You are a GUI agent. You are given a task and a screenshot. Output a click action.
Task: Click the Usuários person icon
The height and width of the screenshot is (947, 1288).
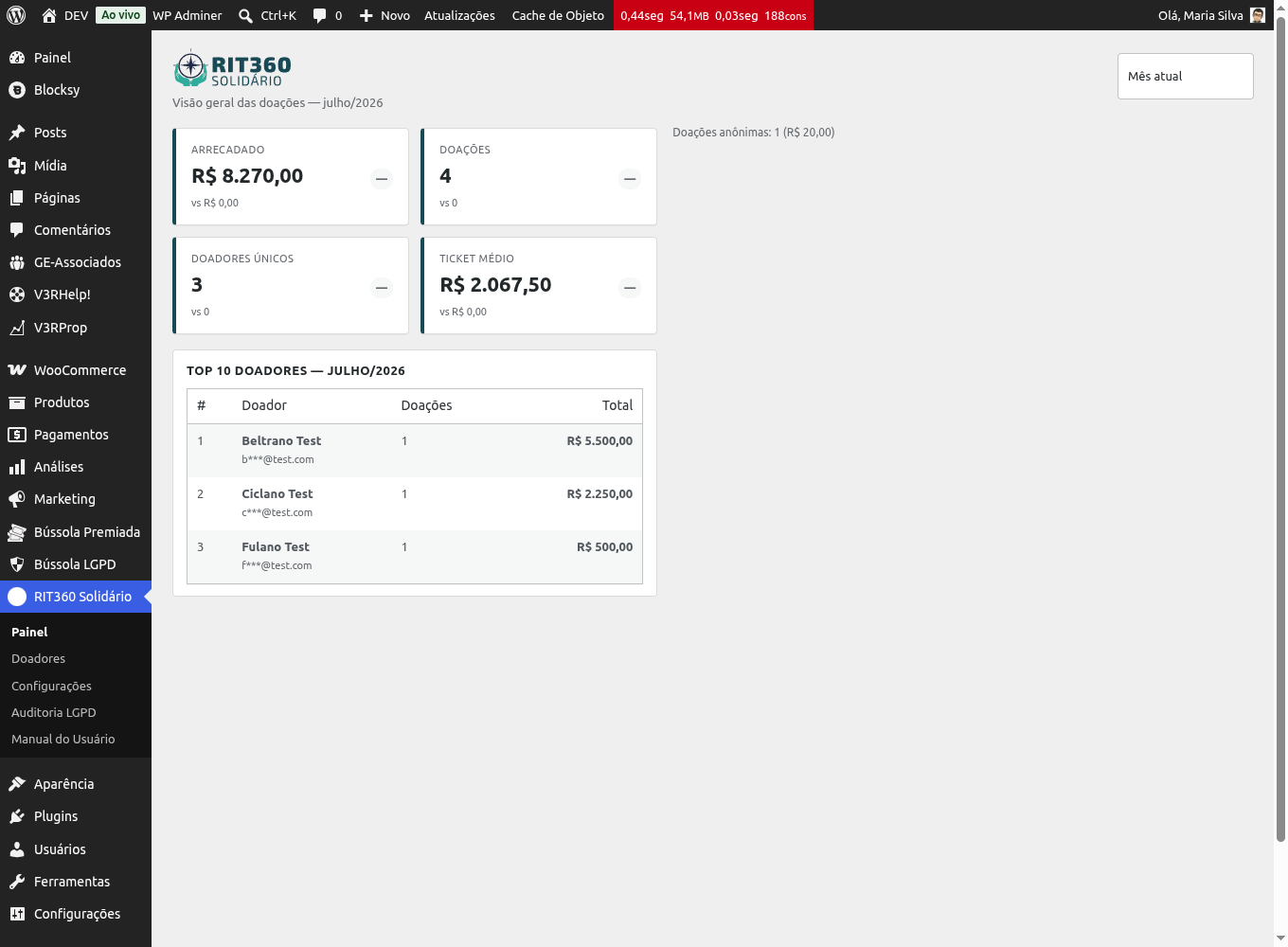tap(17, 849)
